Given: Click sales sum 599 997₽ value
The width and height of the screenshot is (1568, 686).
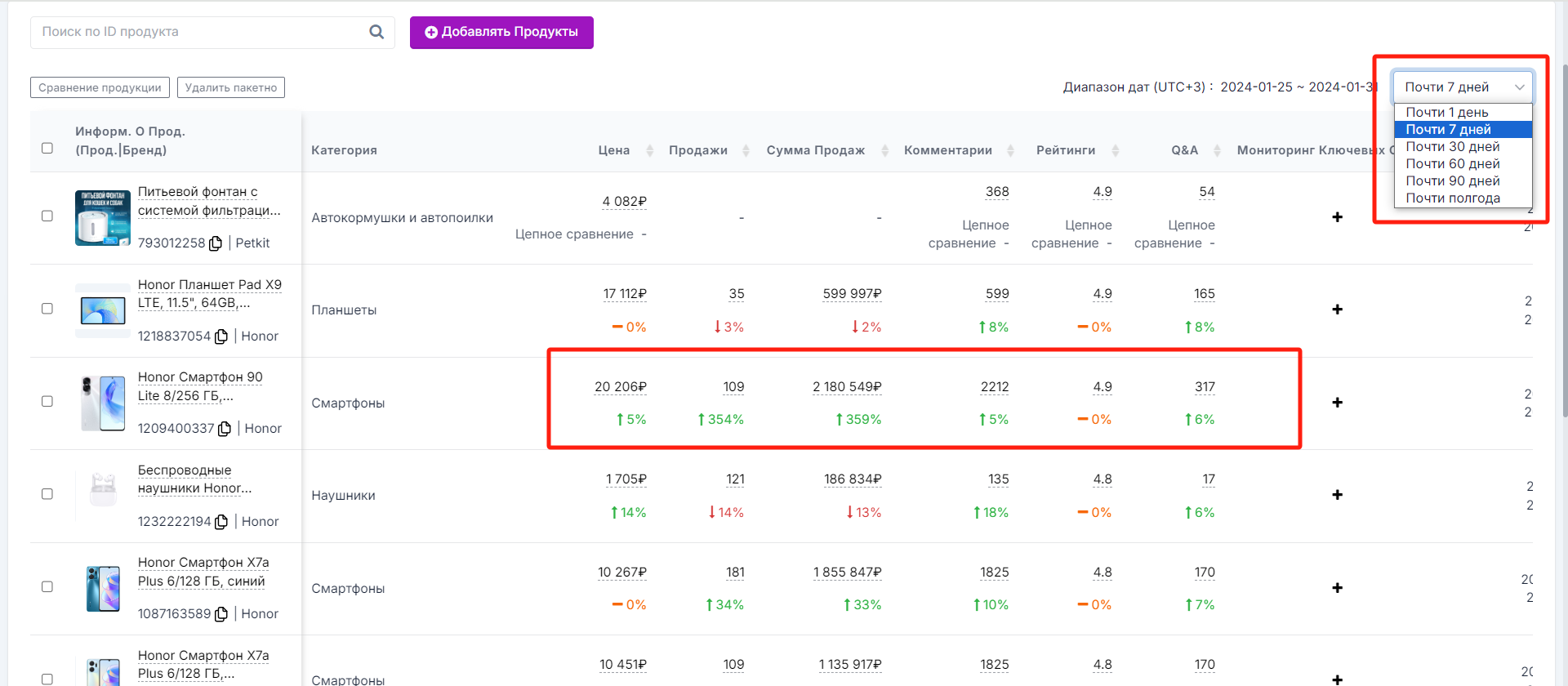Looking at the screenshot, I should (852, 294).
